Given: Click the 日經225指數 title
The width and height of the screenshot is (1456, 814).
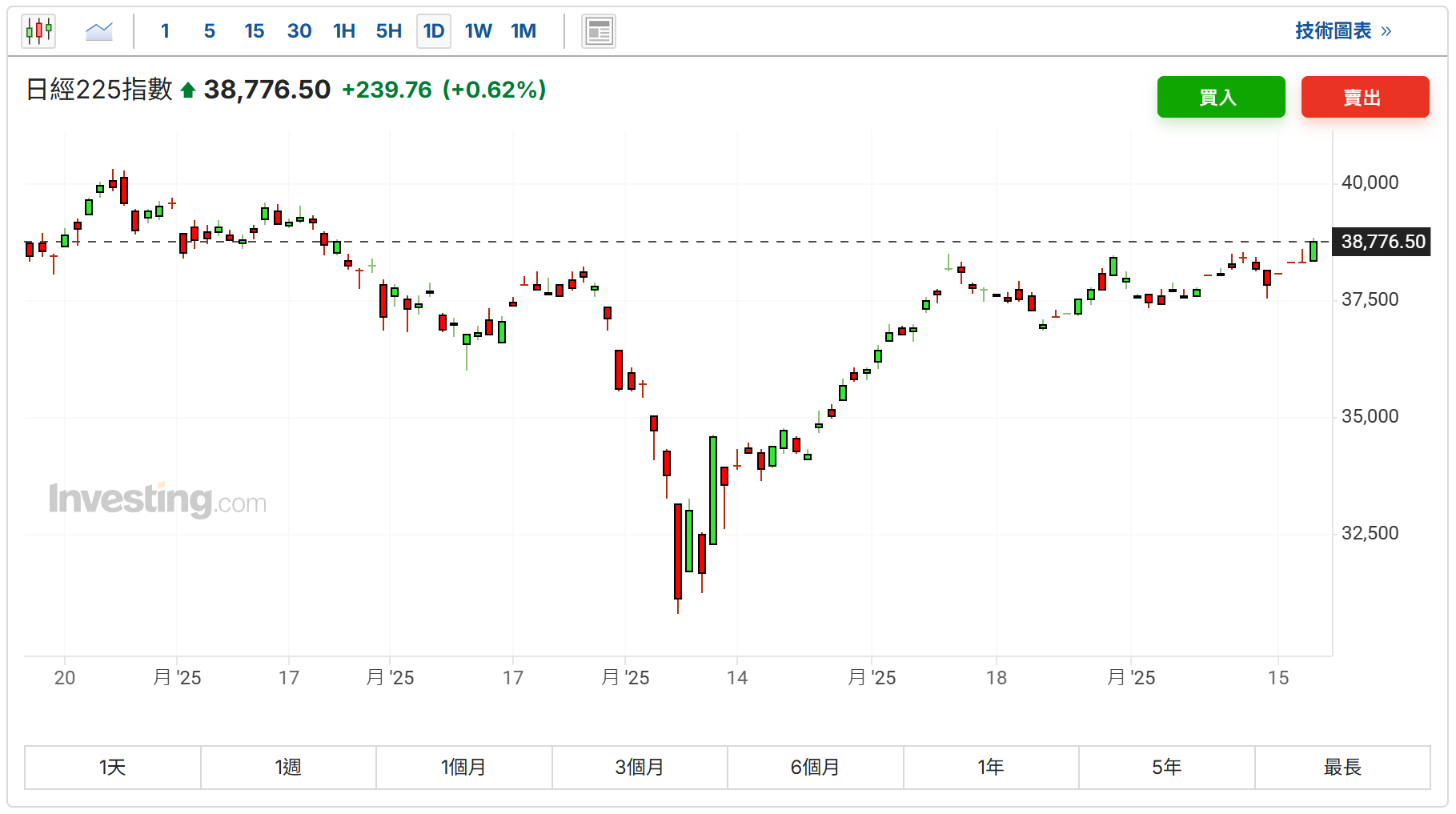Looking at the screenshot, I should (x=99, y=90).
